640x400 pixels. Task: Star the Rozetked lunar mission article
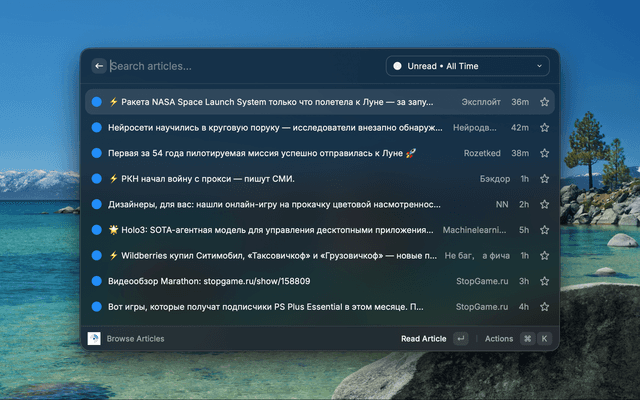tap(545, 154)
